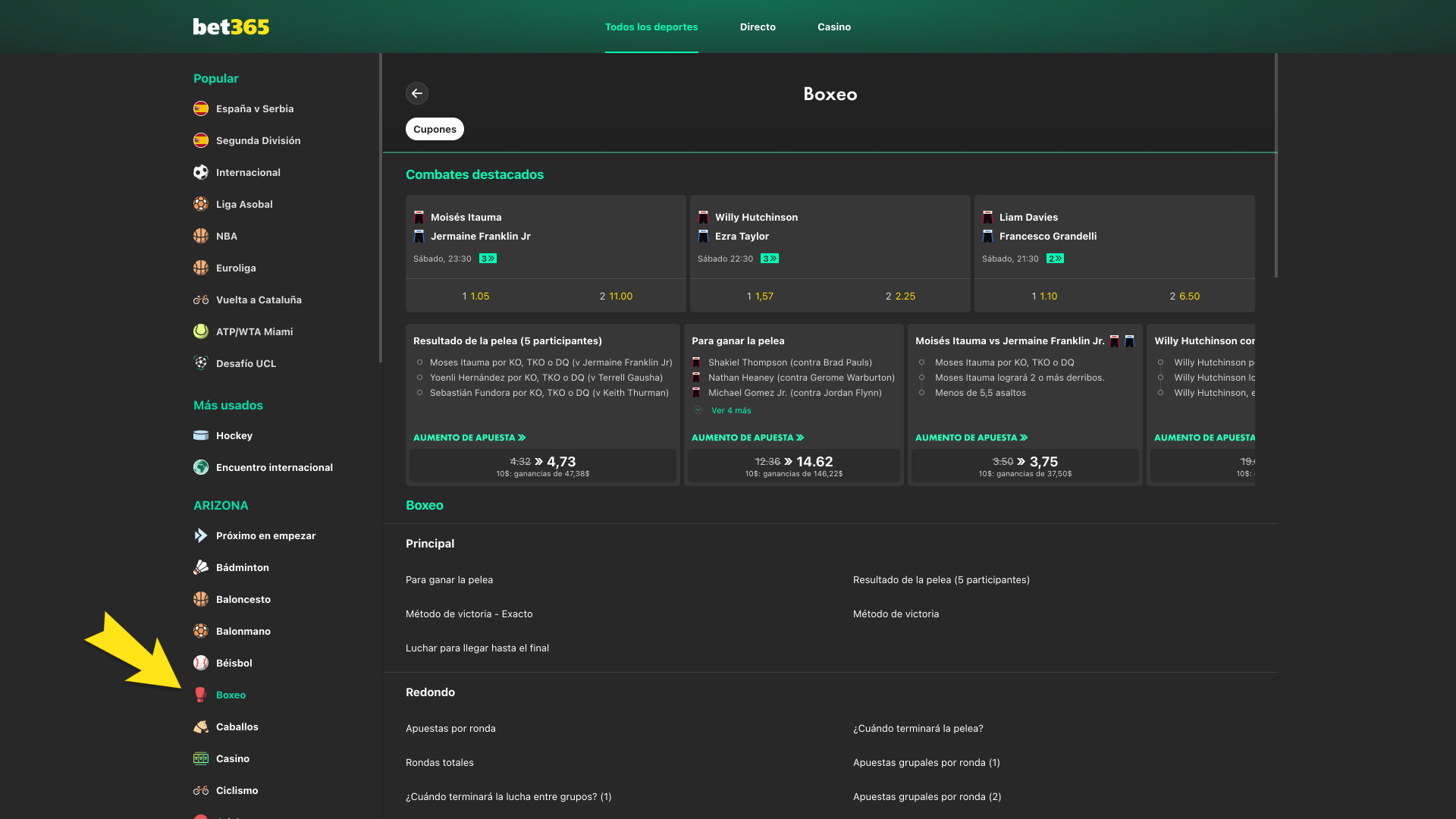Select the Balonmano ball icon
Image resolution: width=1456 pixels, height=819 pixels.
(x=201, y=631)
